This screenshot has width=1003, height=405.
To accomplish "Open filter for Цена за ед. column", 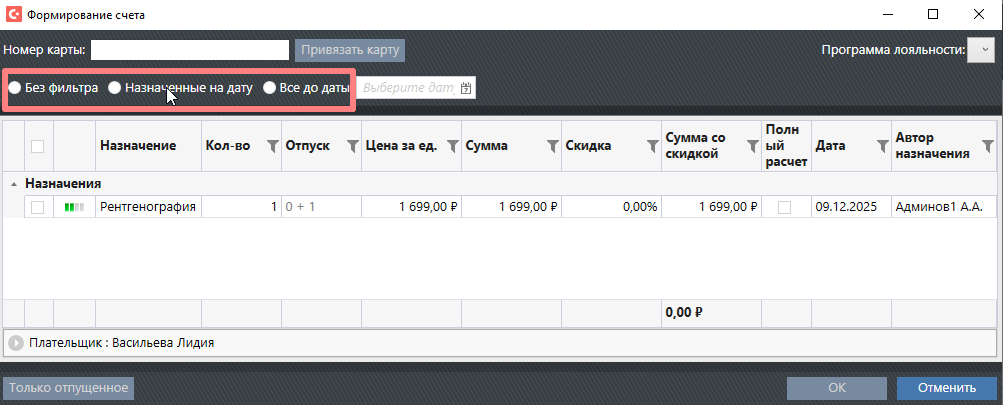I will (452, 146).
